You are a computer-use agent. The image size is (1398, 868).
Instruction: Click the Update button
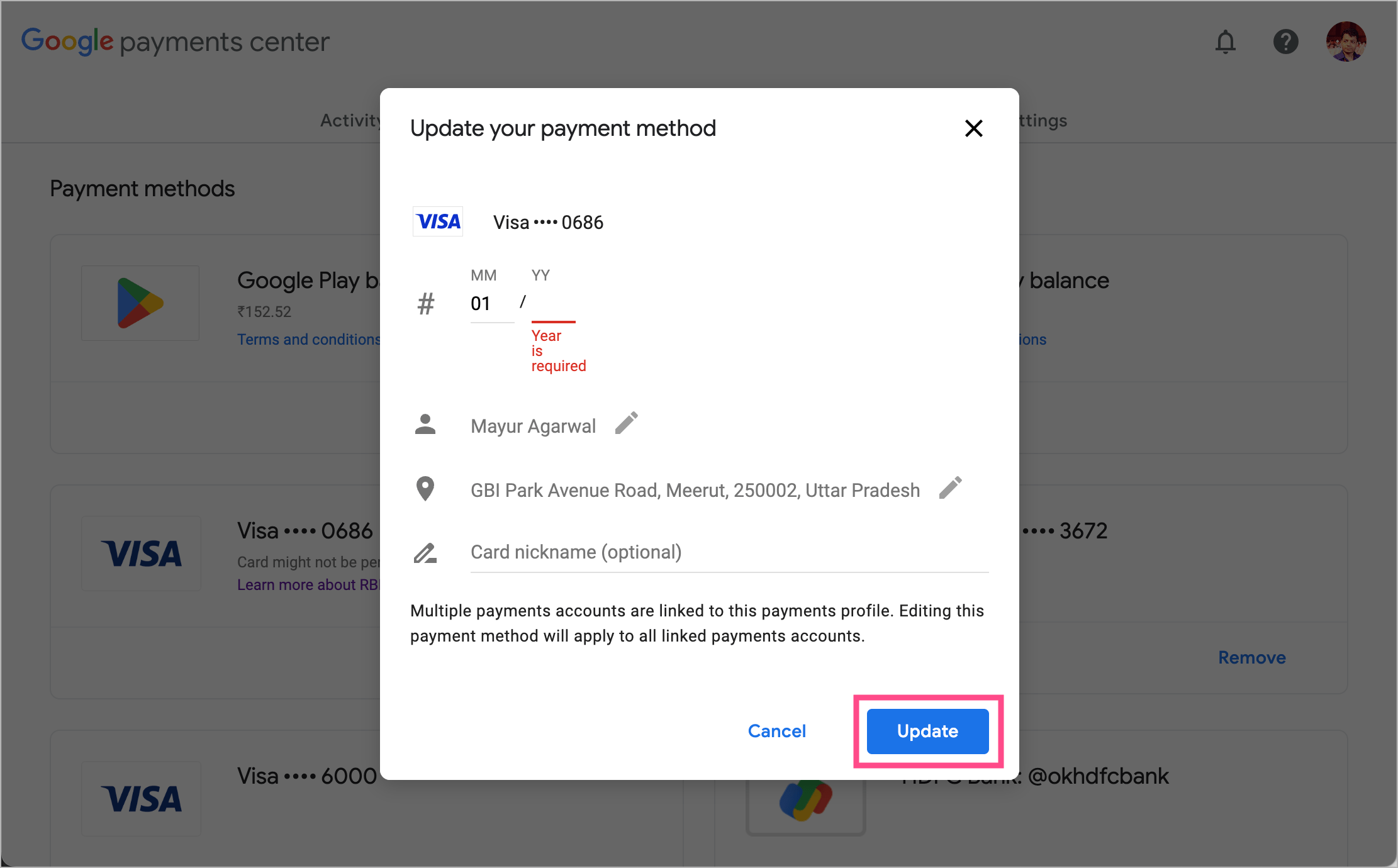[x=927, y=731]
